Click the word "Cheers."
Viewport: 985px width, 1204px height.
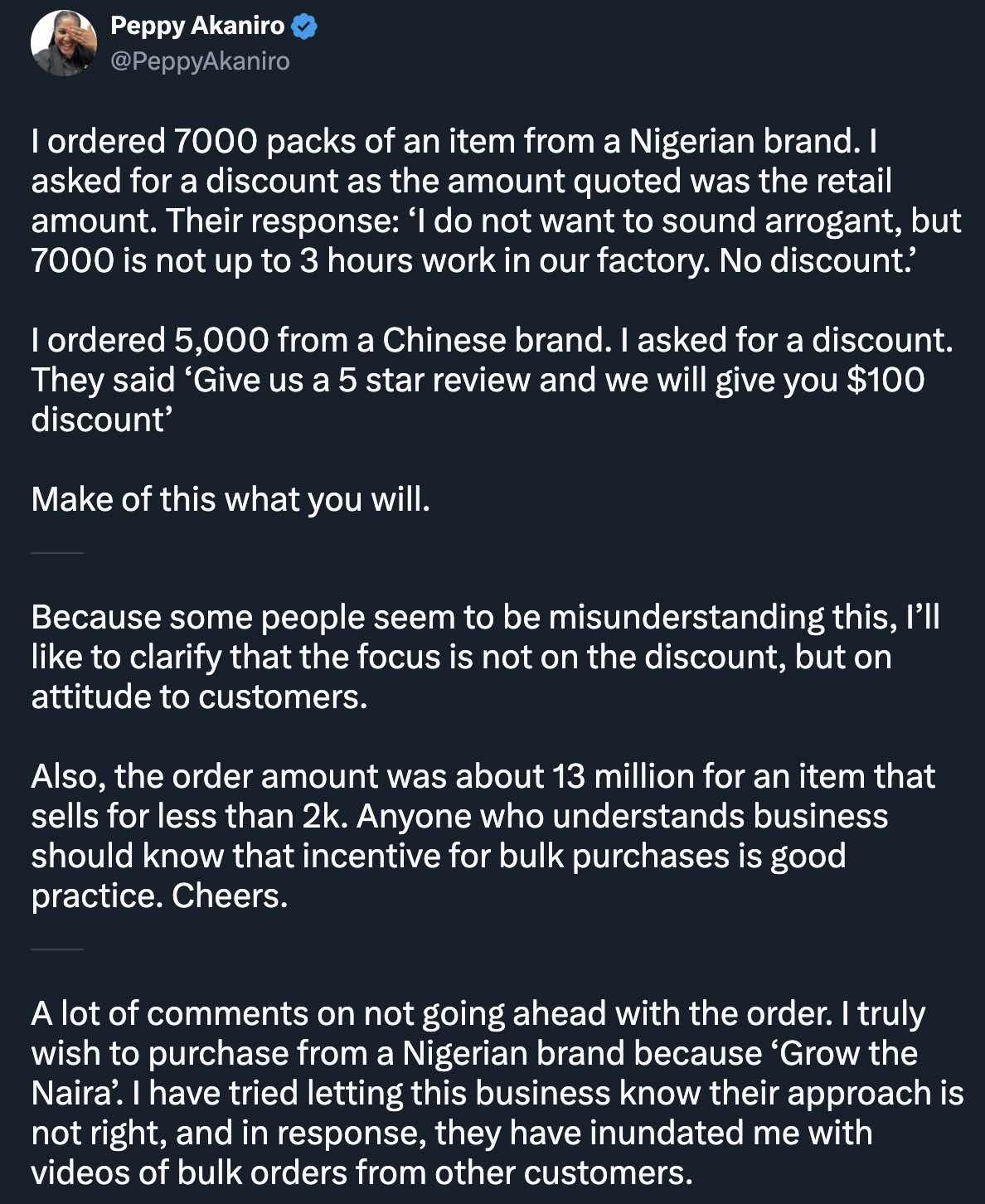[230, 896]
